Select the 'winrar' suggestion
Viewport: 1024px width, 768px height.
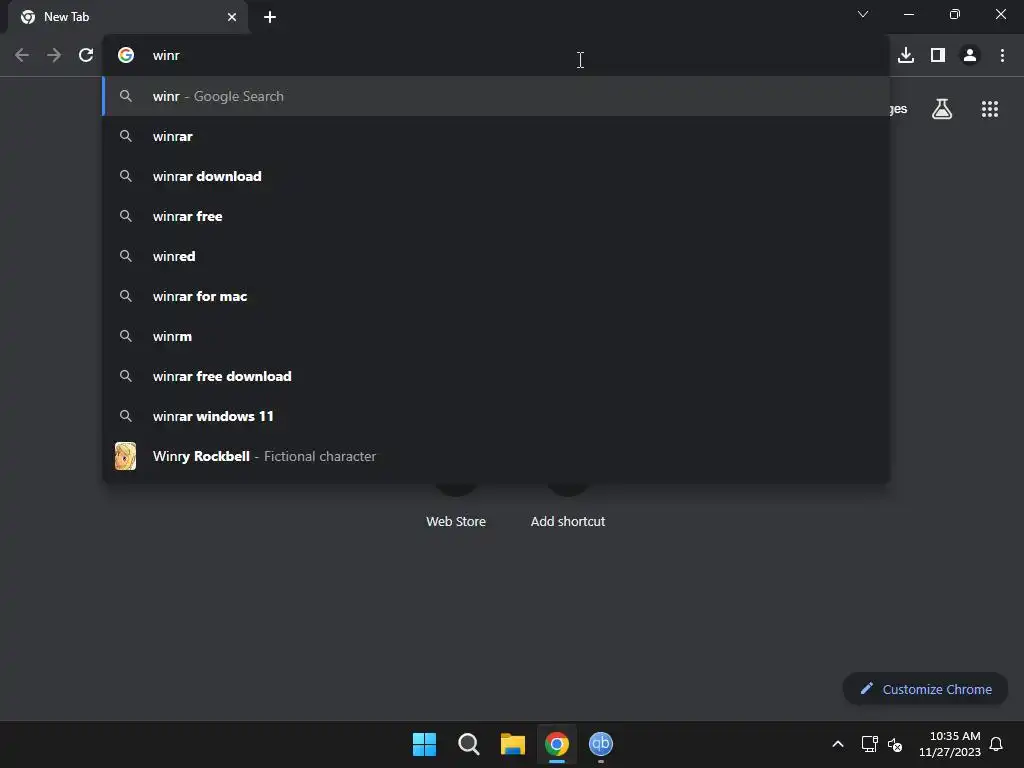(x=496, y=136)
